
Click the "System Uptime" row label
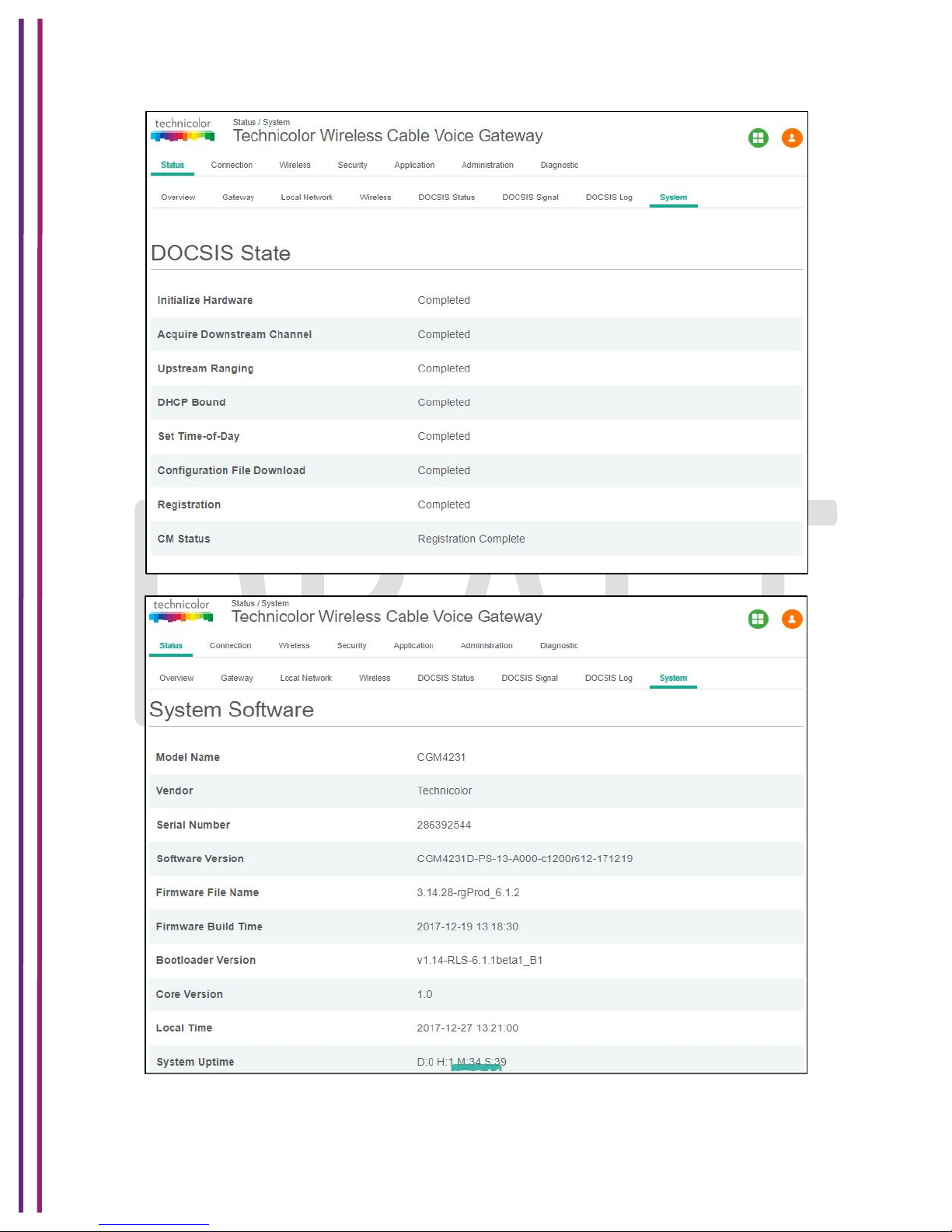tap(195, 1063)
